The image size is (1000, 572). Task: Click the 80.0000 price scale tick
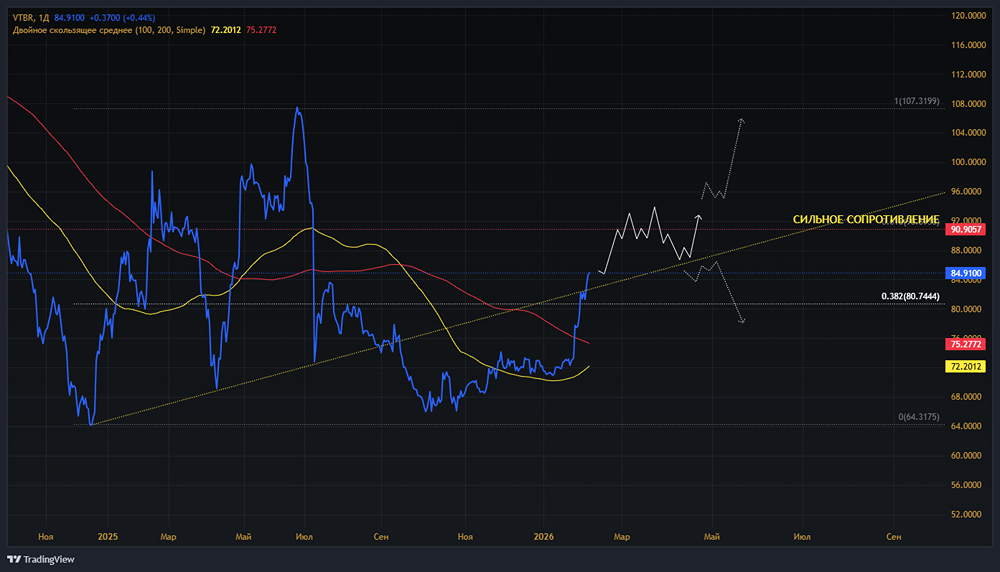tap(968, 309)
